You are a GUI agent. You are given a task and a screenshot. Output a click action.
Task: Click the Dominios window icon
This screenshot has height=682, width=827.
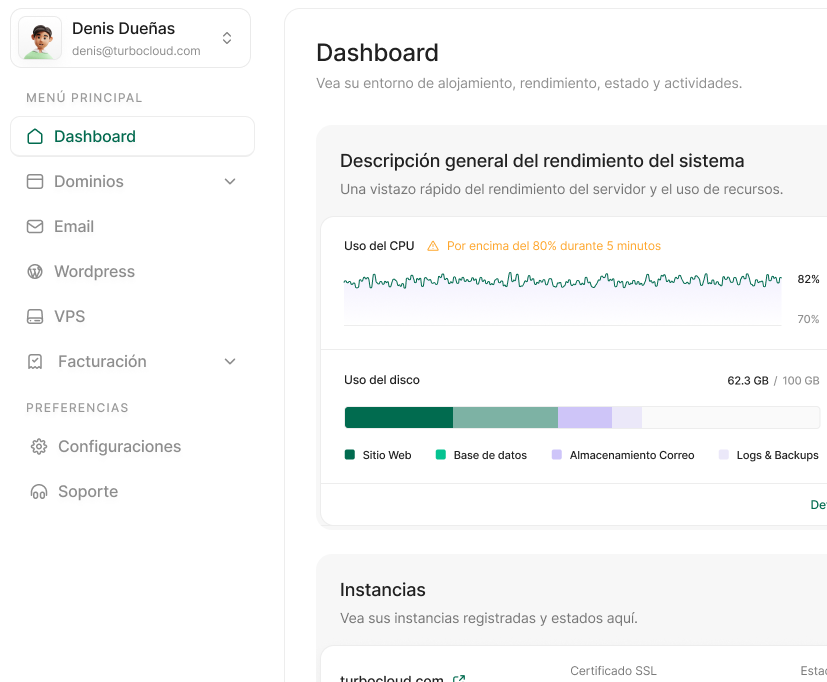[x=35, y=182]
